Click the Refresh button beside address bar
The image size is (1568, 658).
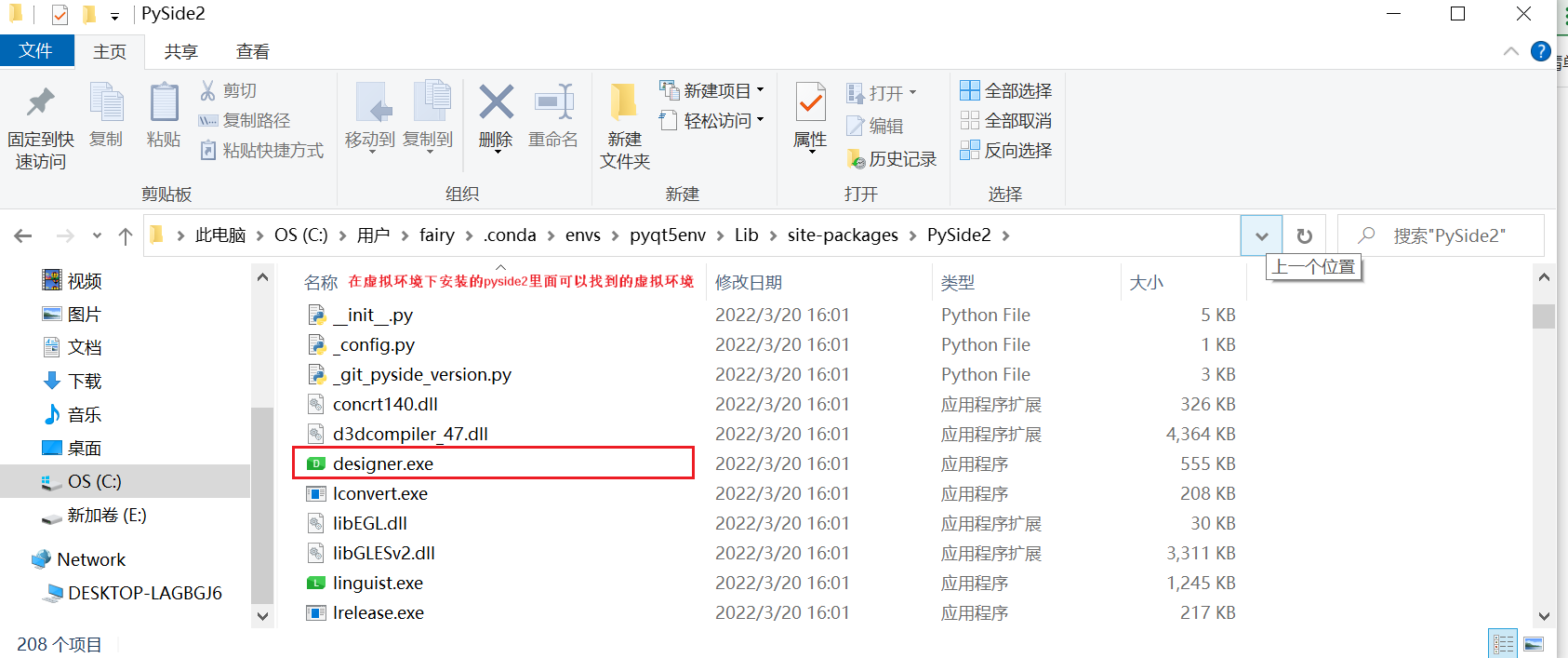(x=1304, y=235)
